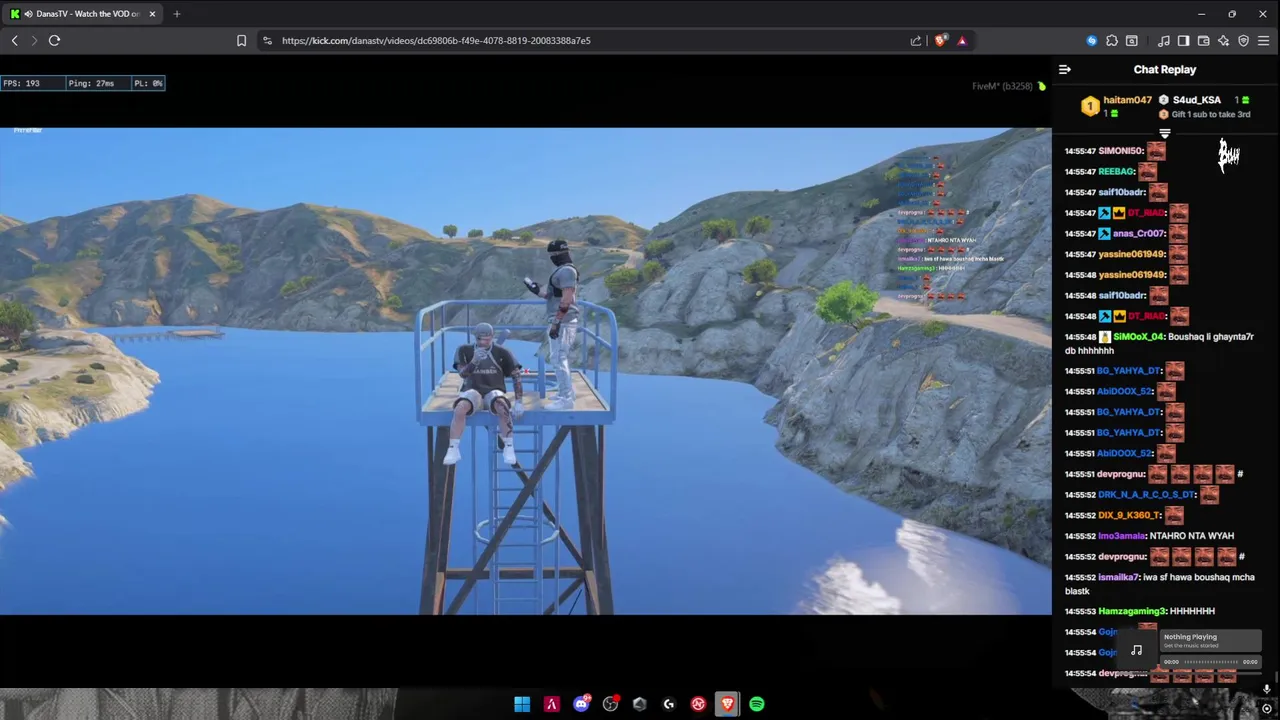Click SiMOoX_04 chat username

coord(1138,337)
